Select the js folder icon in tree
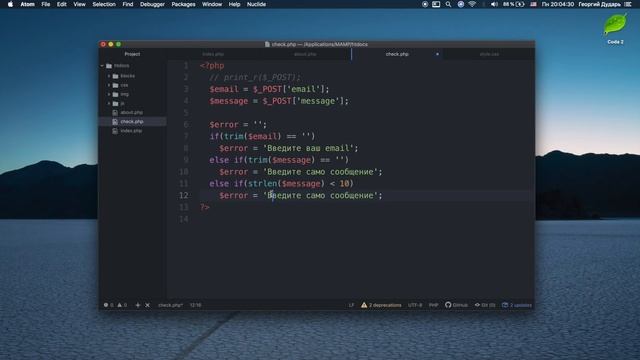 coord(116,104)
